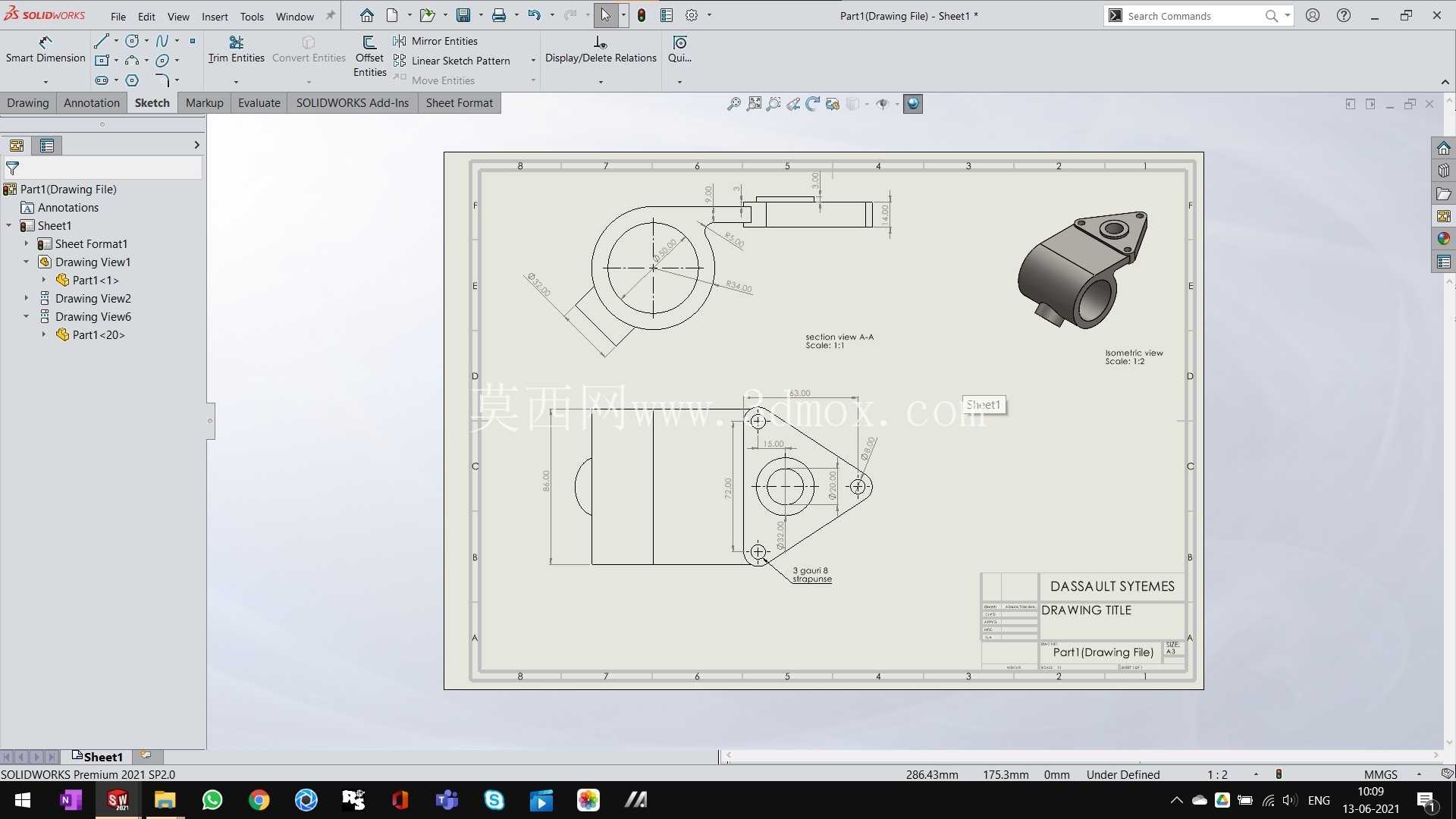The image size is (1456, 819).
Task: Open the Insert menu
Action: point(215,16)
